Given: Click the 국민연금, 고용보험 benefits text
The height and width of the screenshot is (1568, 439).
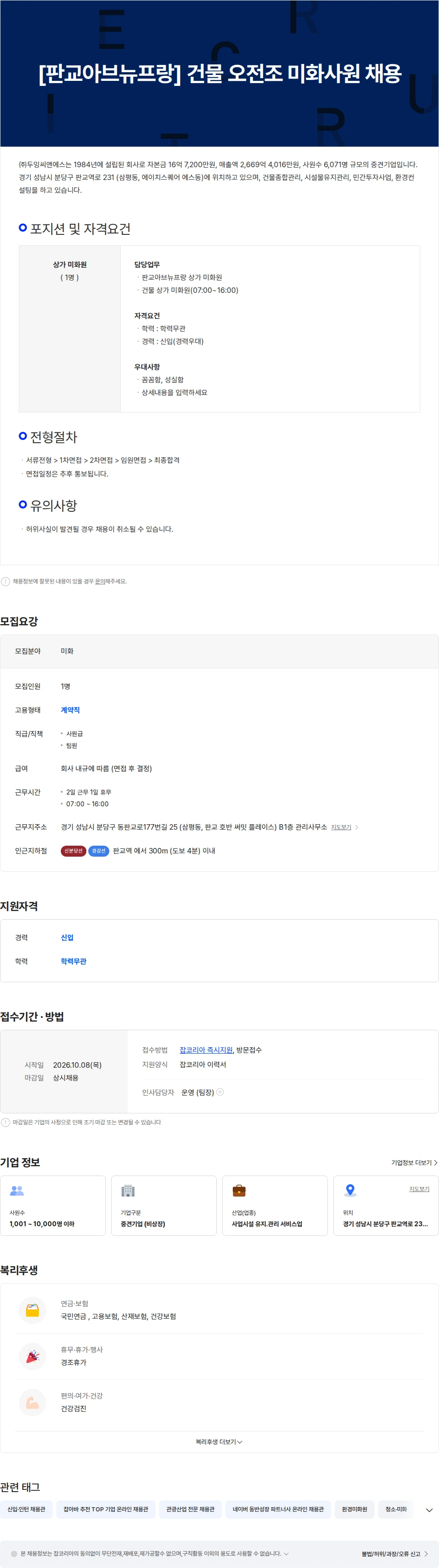Looking at the screenshot, I should (118, 1317).
